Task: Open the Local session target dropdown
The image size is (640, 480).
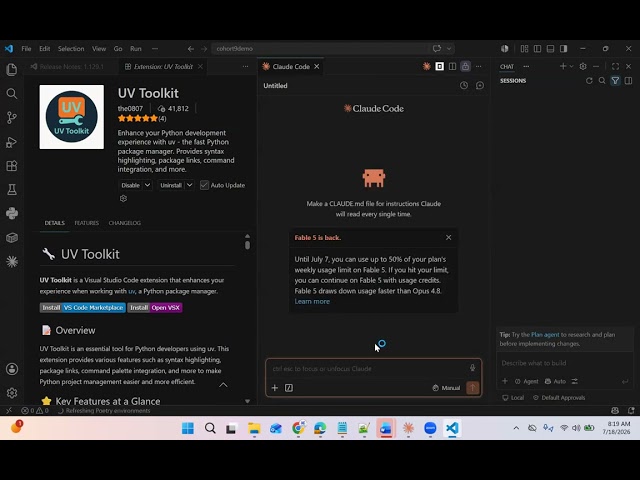Action: click(513, 398)
